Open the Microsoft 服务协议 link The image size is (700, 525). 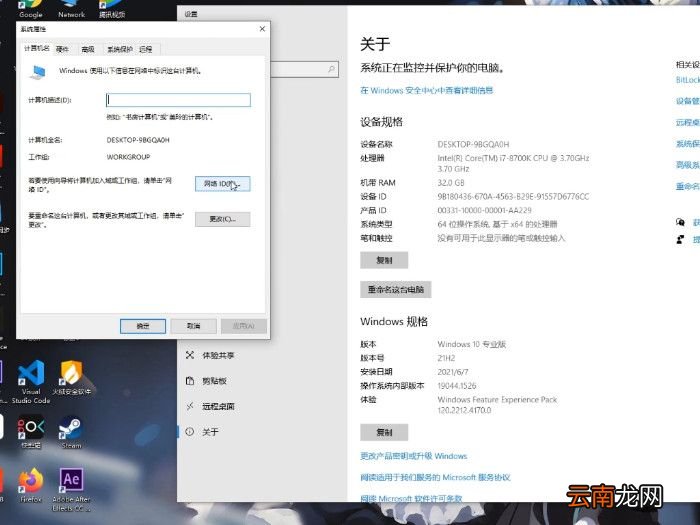pyautogui.click(x=435, y=477)
